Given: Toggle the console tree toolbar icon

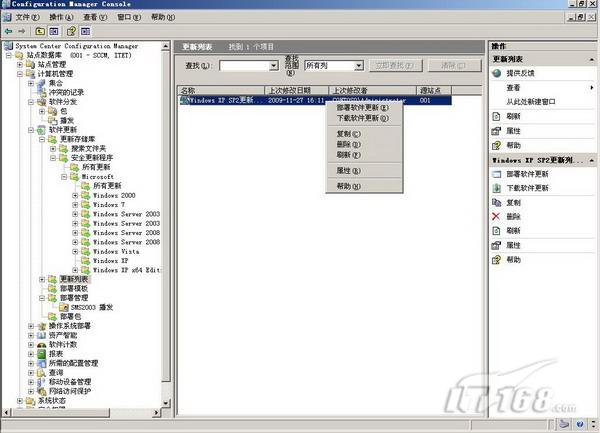Looking at the screenshot, I should pyautogui.click(x=54, y=31).
